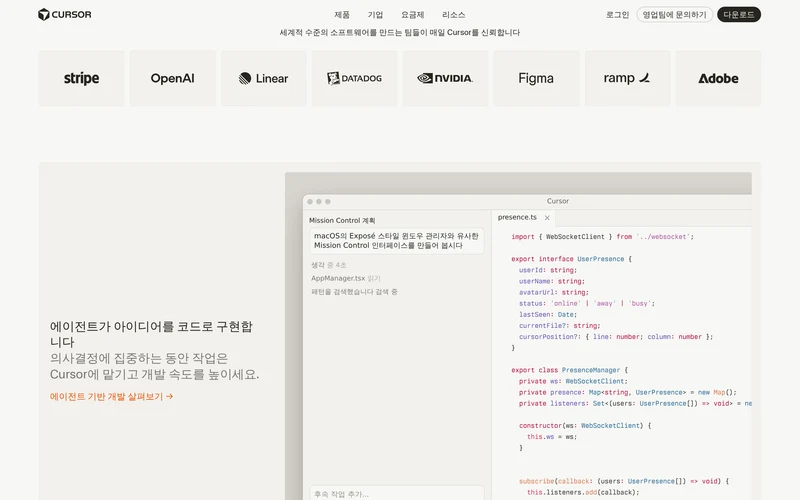Viewport: 800px width, 500px height.
Task: Select the Stripe logo card
Action: coord(82,78)
